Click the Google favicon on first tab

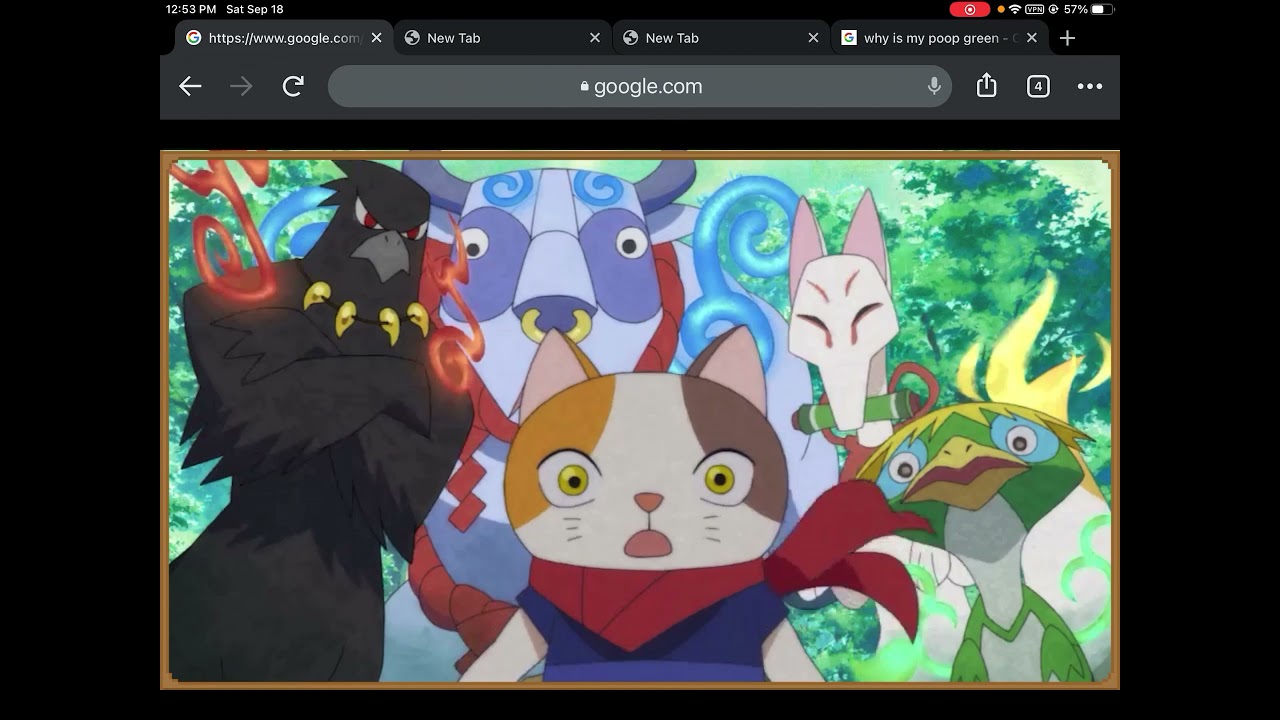[194, 38]
